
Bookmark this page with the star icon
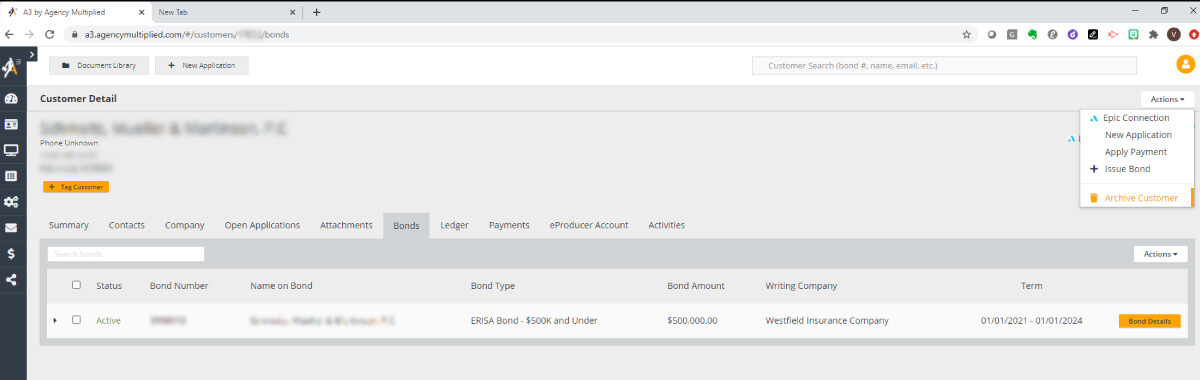click(x=966, y=33)
